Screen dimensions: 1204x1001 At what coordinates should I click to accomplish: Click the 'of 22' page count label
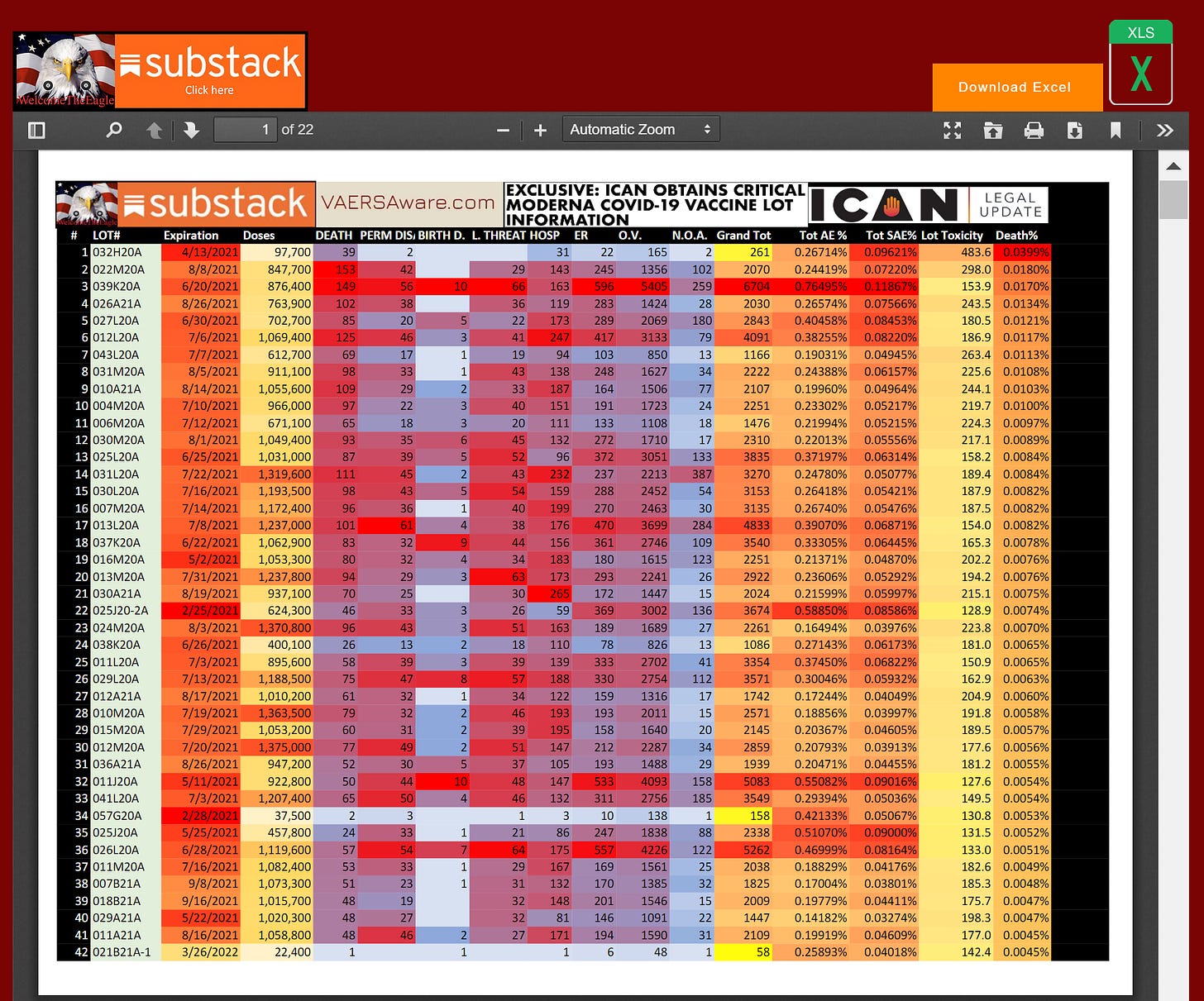tap(297, 130)
